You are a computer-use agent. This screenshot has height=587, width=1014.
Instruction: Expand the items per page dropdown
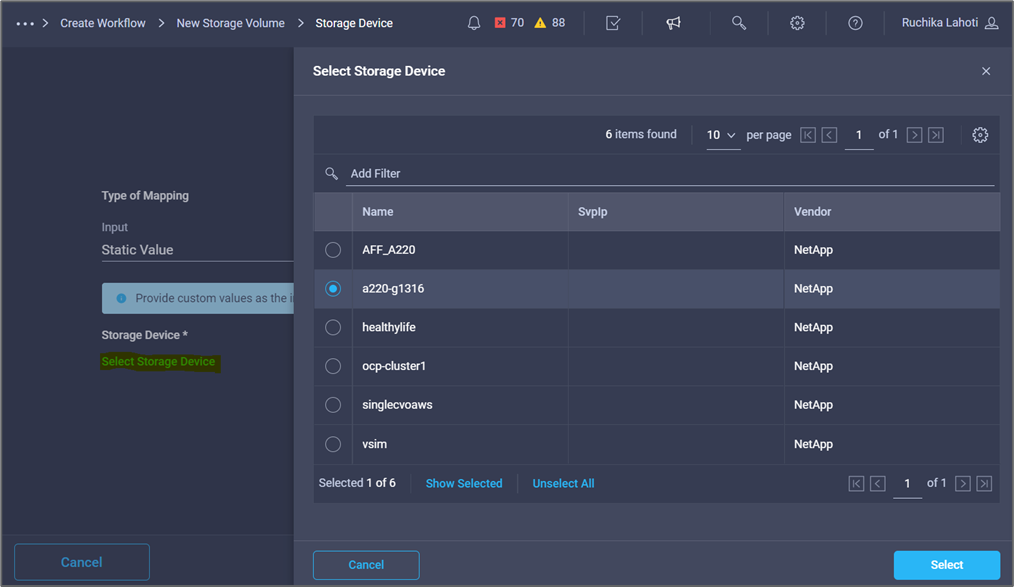click(722, 135)
